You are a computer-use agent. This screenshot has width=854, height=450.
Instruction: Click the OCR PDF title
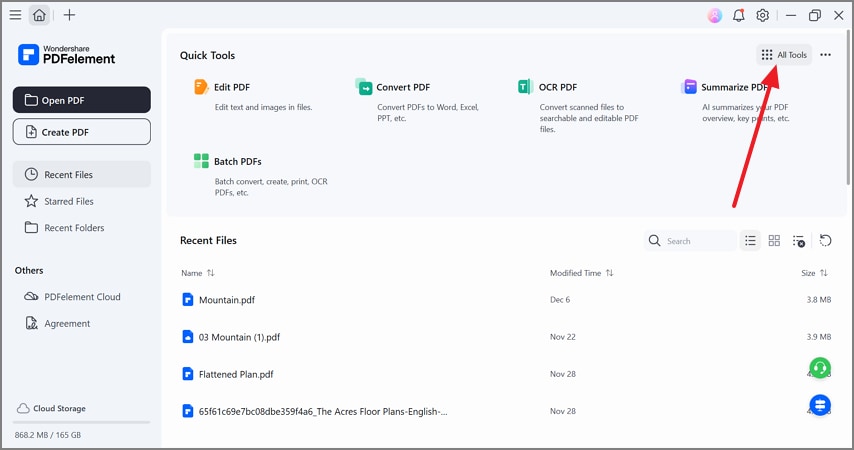tap(558, 87)
